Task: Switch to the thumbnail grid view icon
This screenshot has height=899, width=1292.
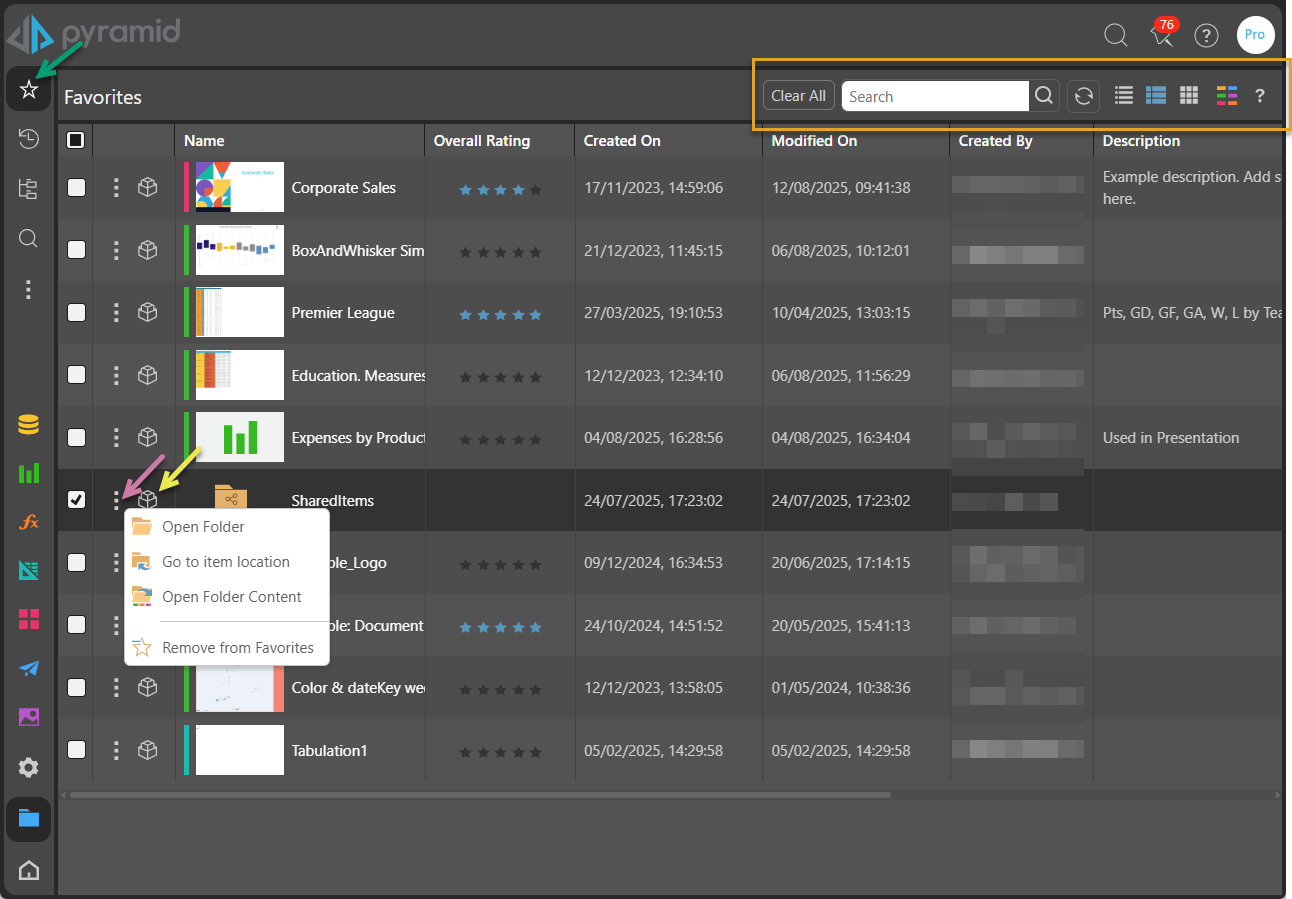Action: (1188, 95)
